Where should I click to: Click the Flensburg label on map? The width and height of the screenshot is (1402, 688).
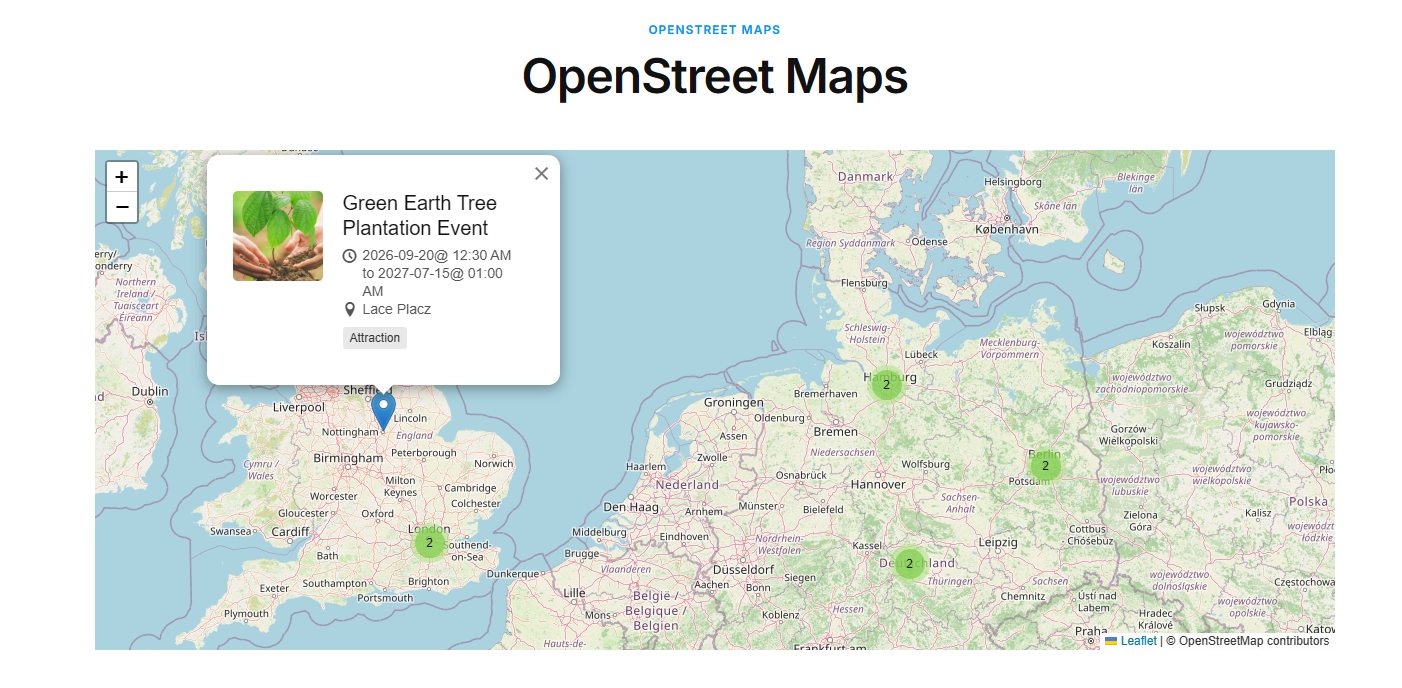[864, 283]
